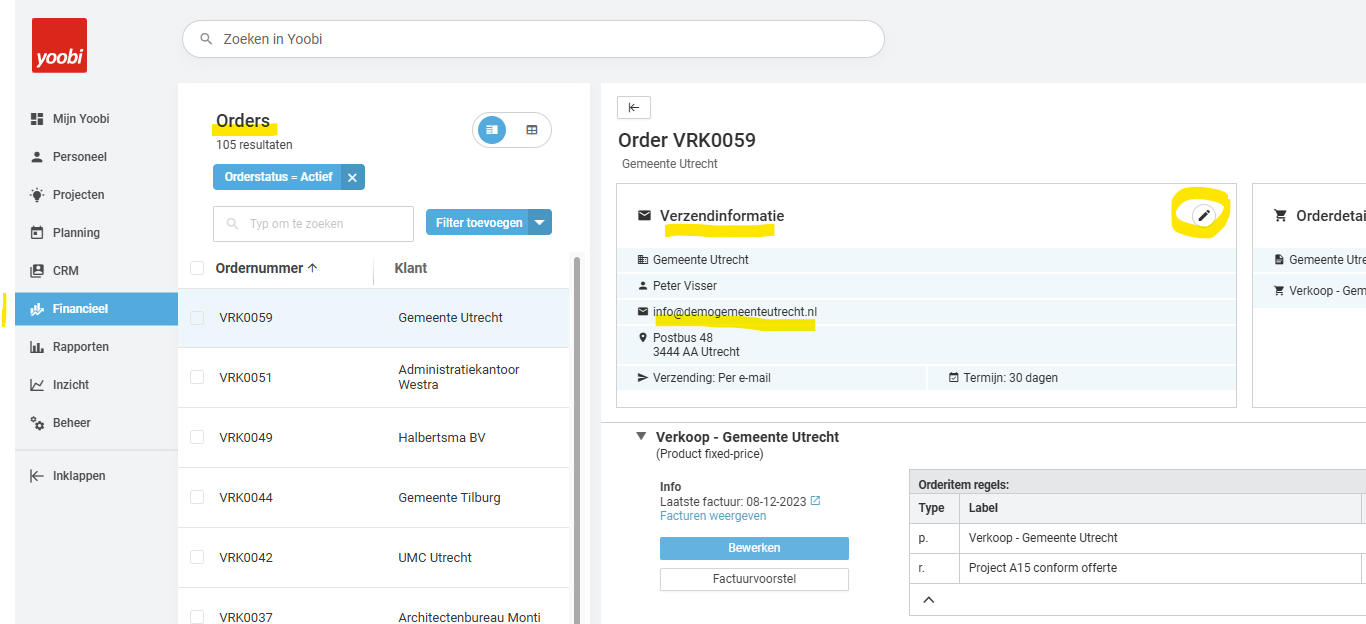
Task: Click the Label column header
Action: [x=984, y=508]
